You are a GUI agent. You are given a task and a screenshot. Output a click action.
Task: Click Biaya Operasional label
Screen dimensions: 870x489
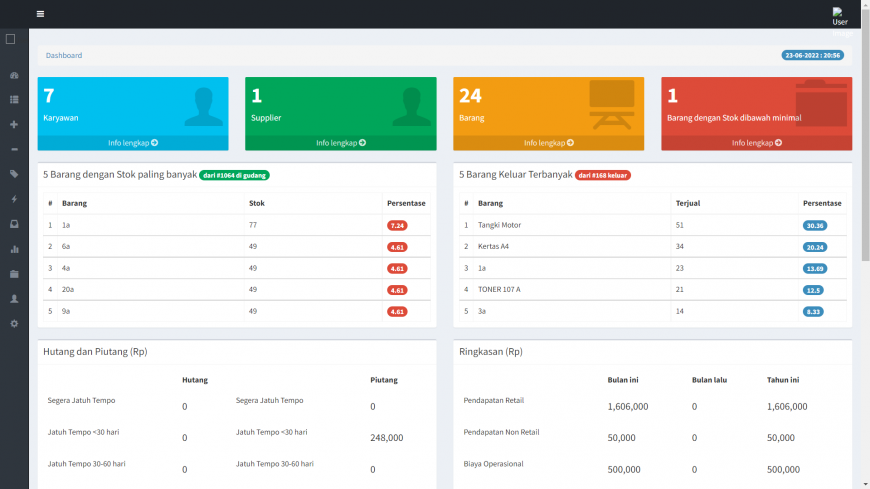pyautogui.click(x=493, y=463)
